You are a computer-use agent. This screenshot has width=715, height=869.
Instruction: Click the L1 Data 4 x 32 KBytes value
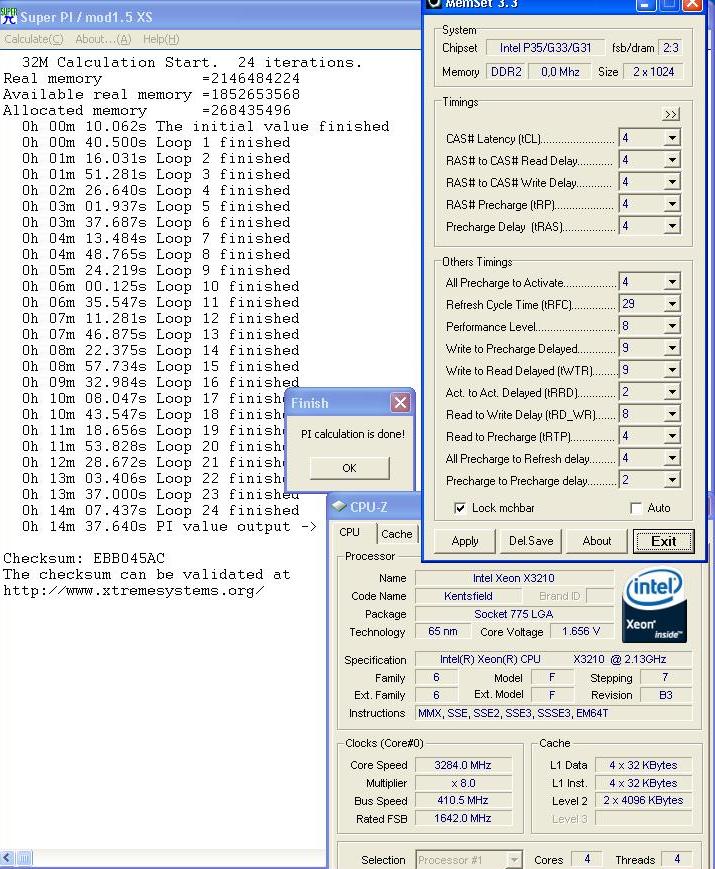[x=643, y=765]
